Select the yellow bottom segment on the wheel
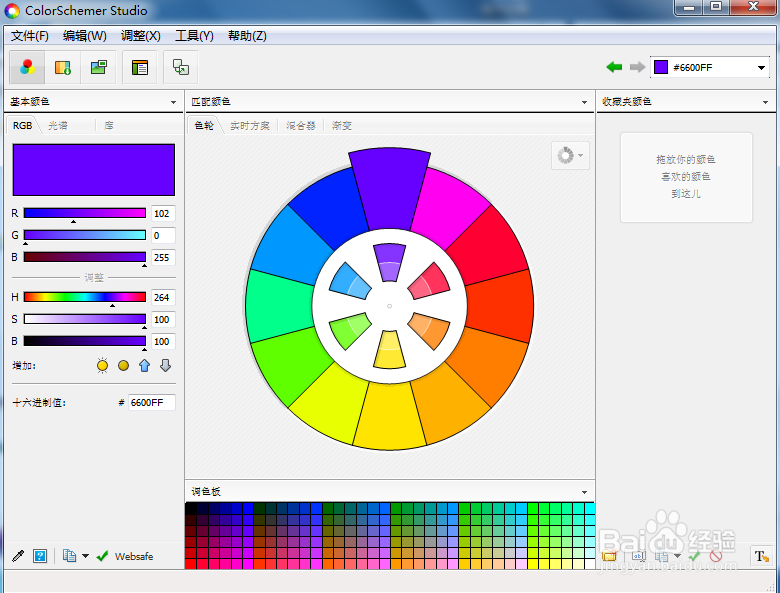This screenshot has height=593, width=780. point(390,417)
